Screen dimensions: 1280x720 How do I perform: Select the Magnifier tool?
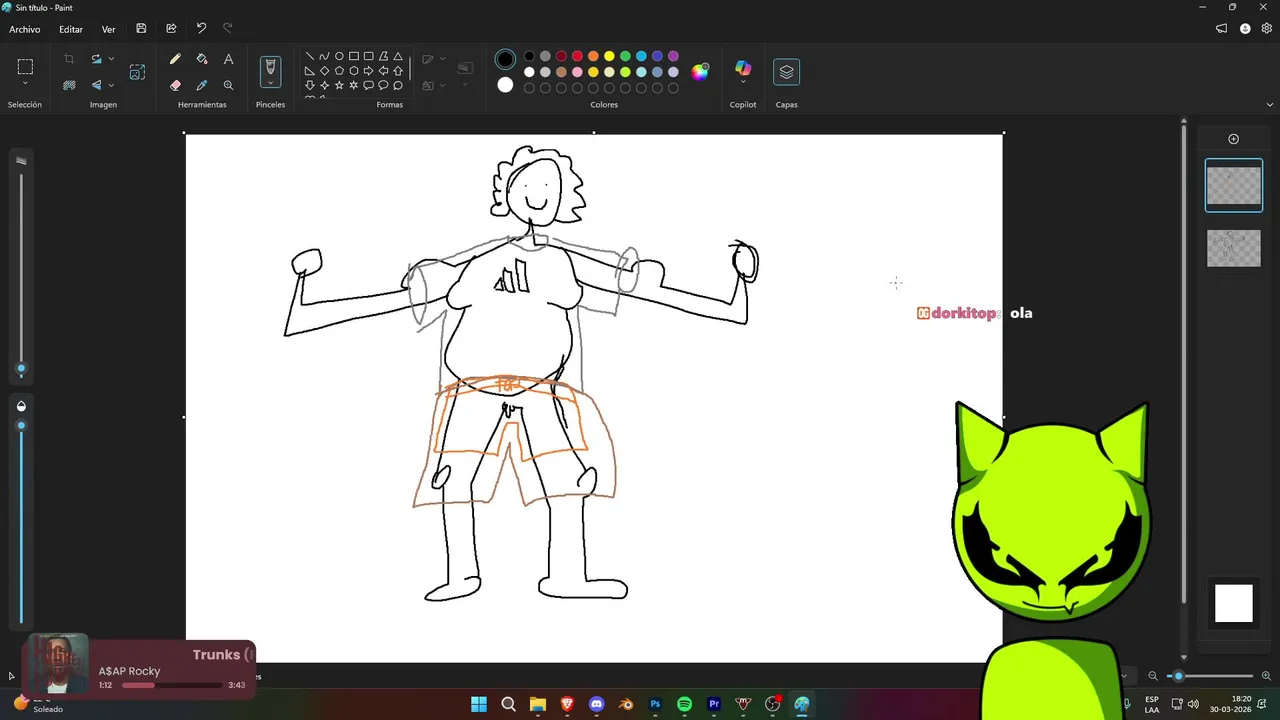pyautogui.click(x=228, y=85)
